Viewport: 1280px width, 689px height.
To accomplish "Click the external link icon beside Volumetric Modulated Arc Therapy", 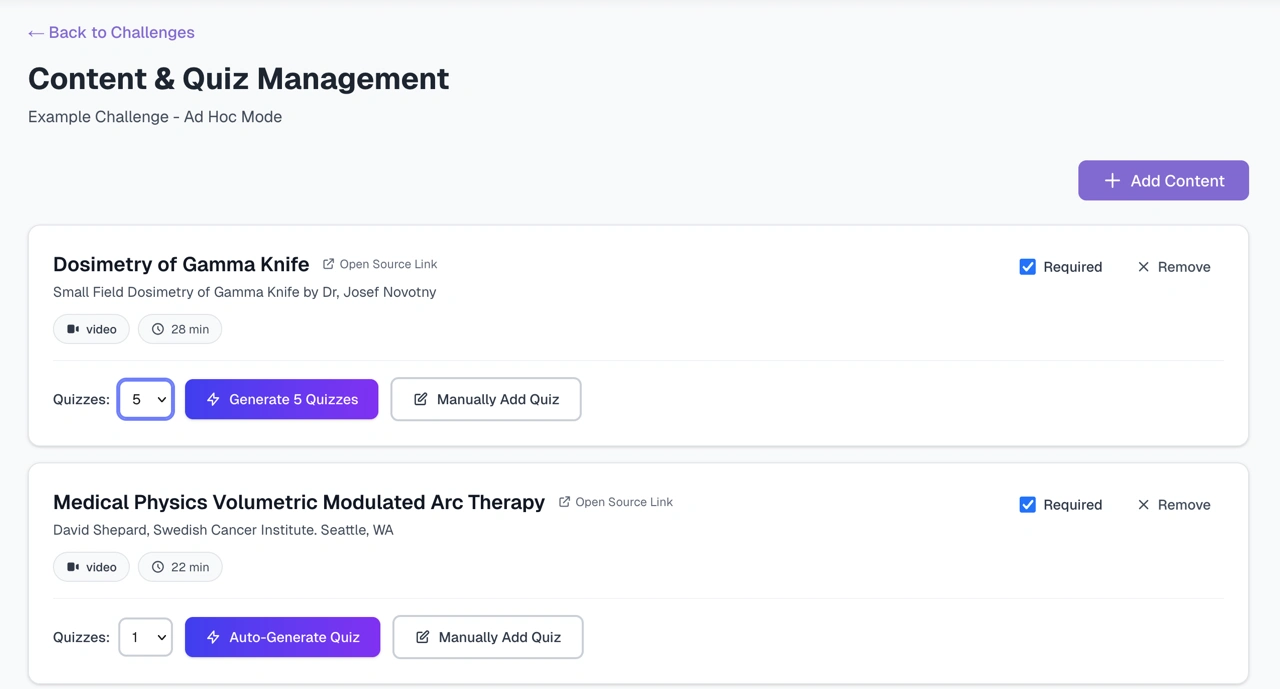I will point(564,502).
